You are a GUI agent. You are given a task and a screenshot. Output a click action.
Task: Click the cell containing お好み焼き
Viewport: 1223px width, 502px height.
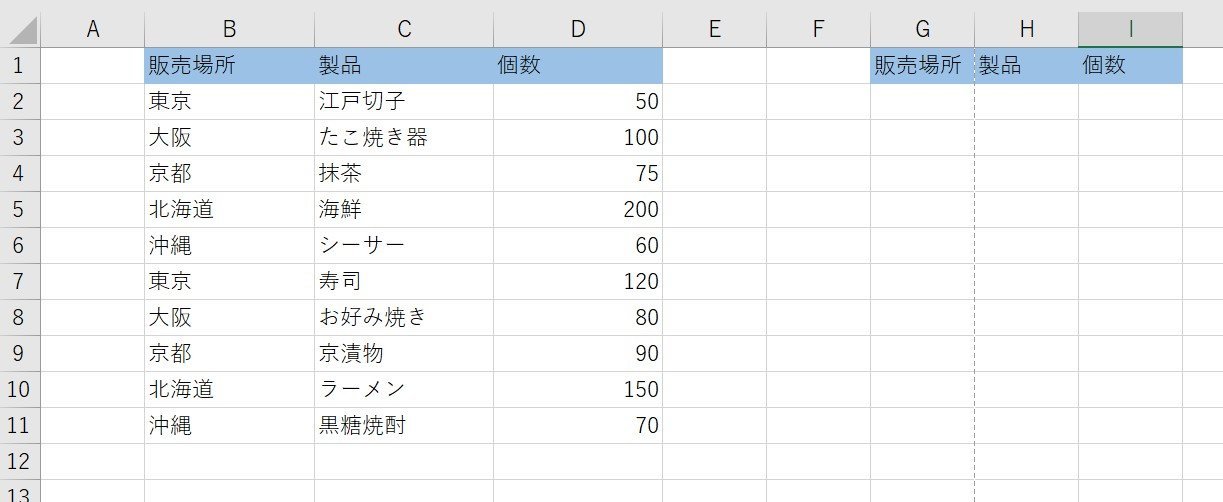click(404, 318)
